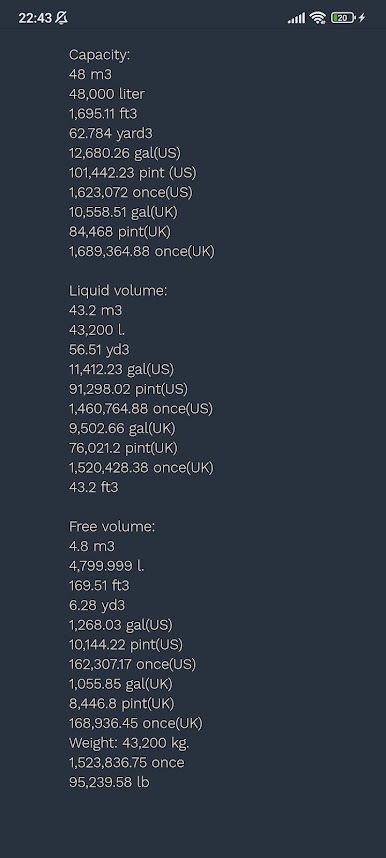Select the Free volume heading
The height and width of the screenshot is (858, 386).
(112, 527)
